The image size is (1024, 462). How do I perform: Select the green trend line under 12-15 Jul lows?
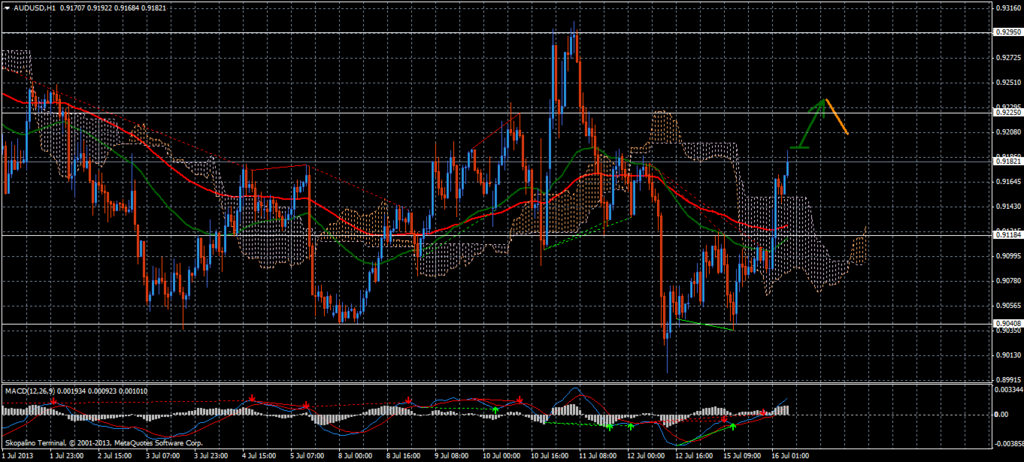point(705,323)
